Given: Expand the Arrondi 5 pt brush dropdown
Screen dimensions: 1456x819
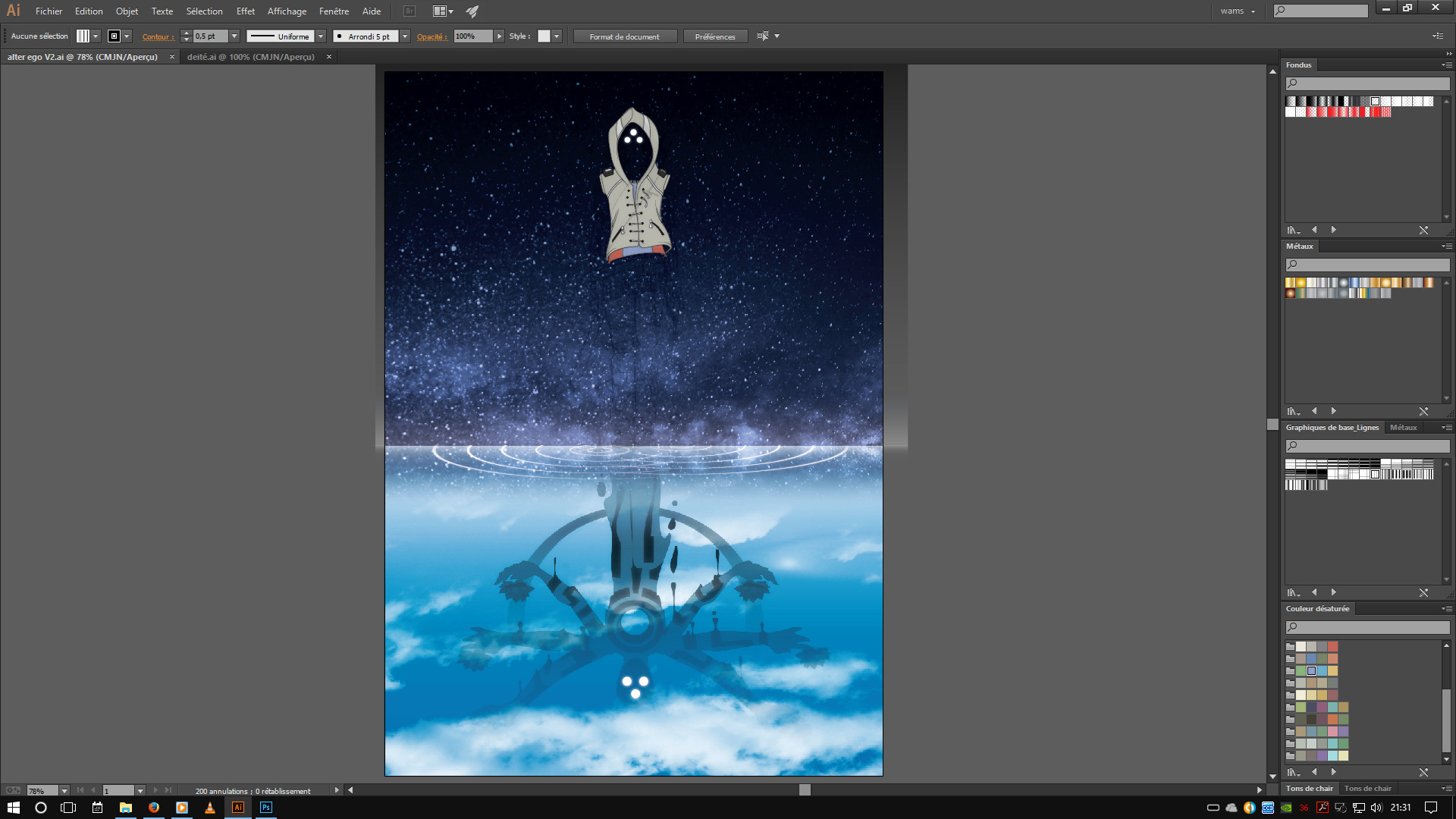Looking at the screenshot, I should 405,36.
